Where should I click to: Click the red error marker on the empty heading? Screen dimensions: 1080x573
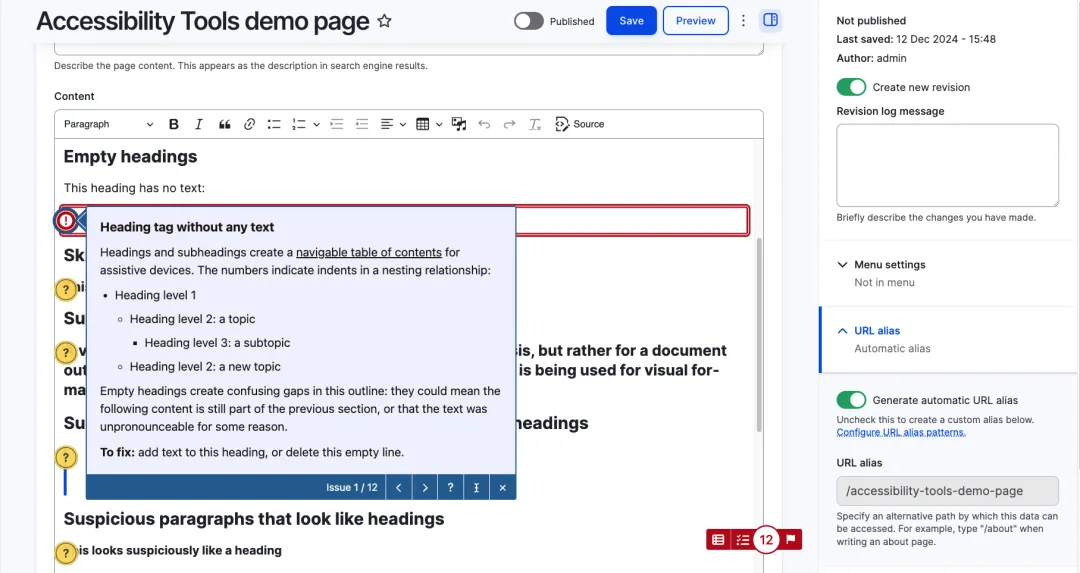point(65,220)
